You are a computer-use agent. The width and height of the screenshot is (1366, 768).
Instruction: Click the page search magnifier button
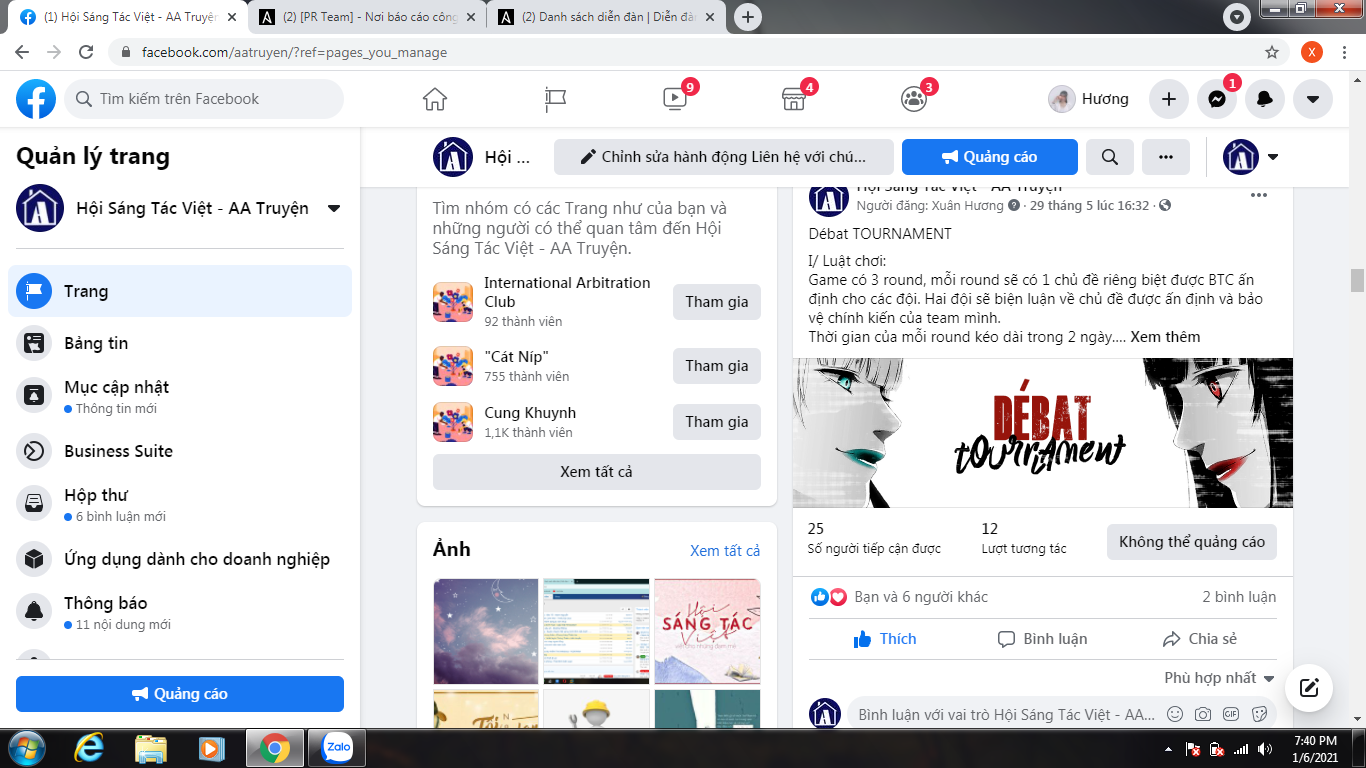(x=1110, y=157)
